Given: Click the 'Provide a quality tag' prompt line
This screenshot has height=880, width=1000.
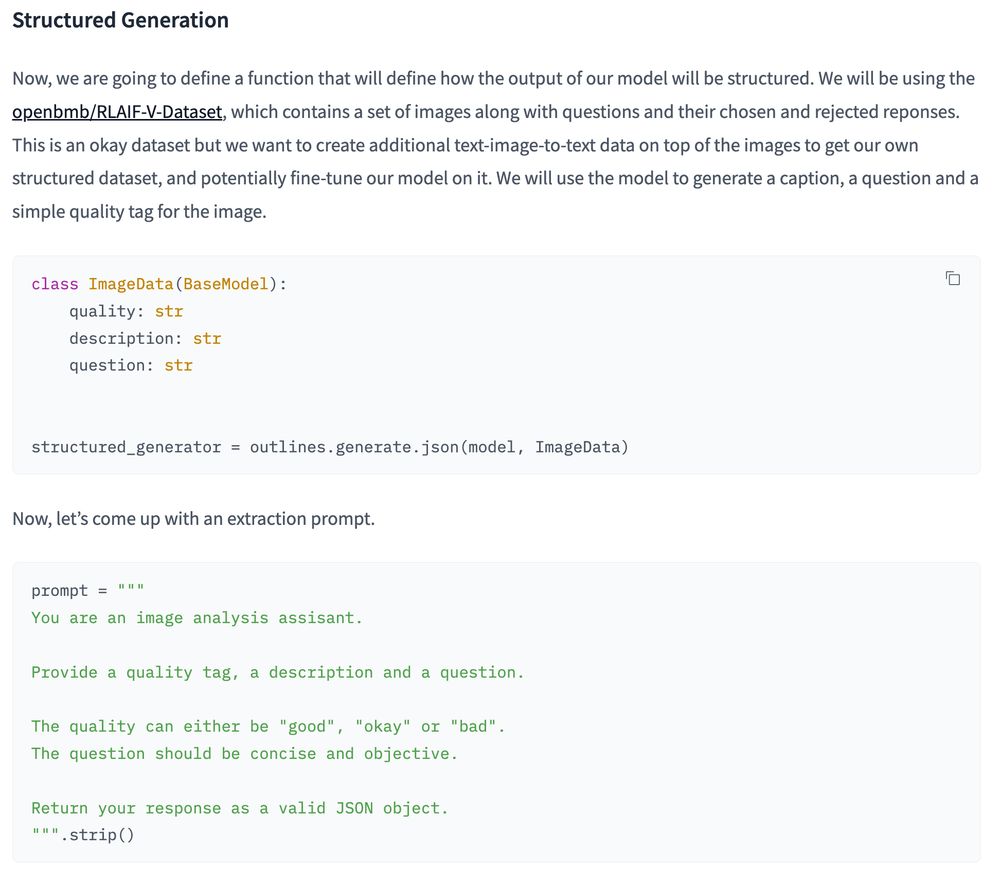Looking at the screenshot, I should pos(277,672).
